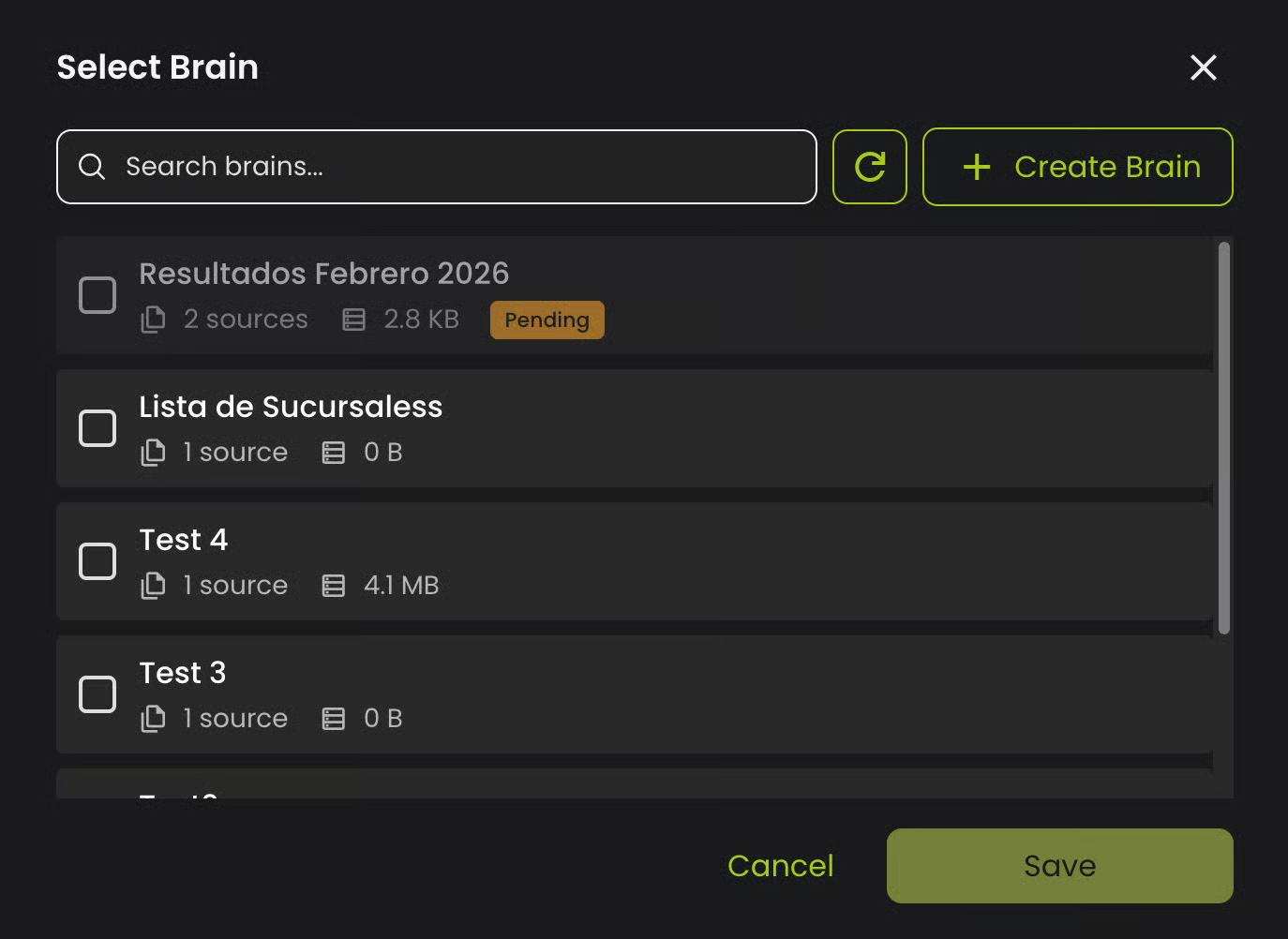
Task: Click the refresh brains icon button
Action: [869, 167]
